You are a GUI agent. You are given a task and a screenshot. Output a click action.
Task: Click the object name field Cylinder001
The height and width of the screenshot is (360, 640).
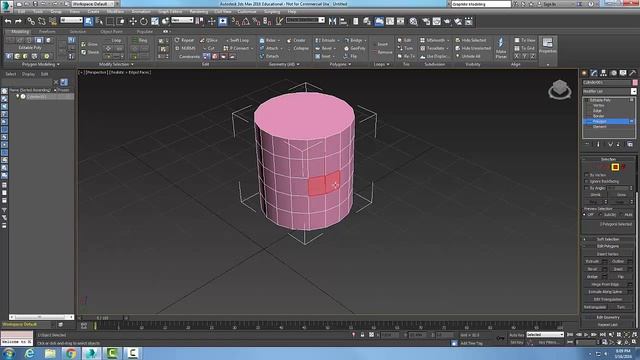pos(607,82)
